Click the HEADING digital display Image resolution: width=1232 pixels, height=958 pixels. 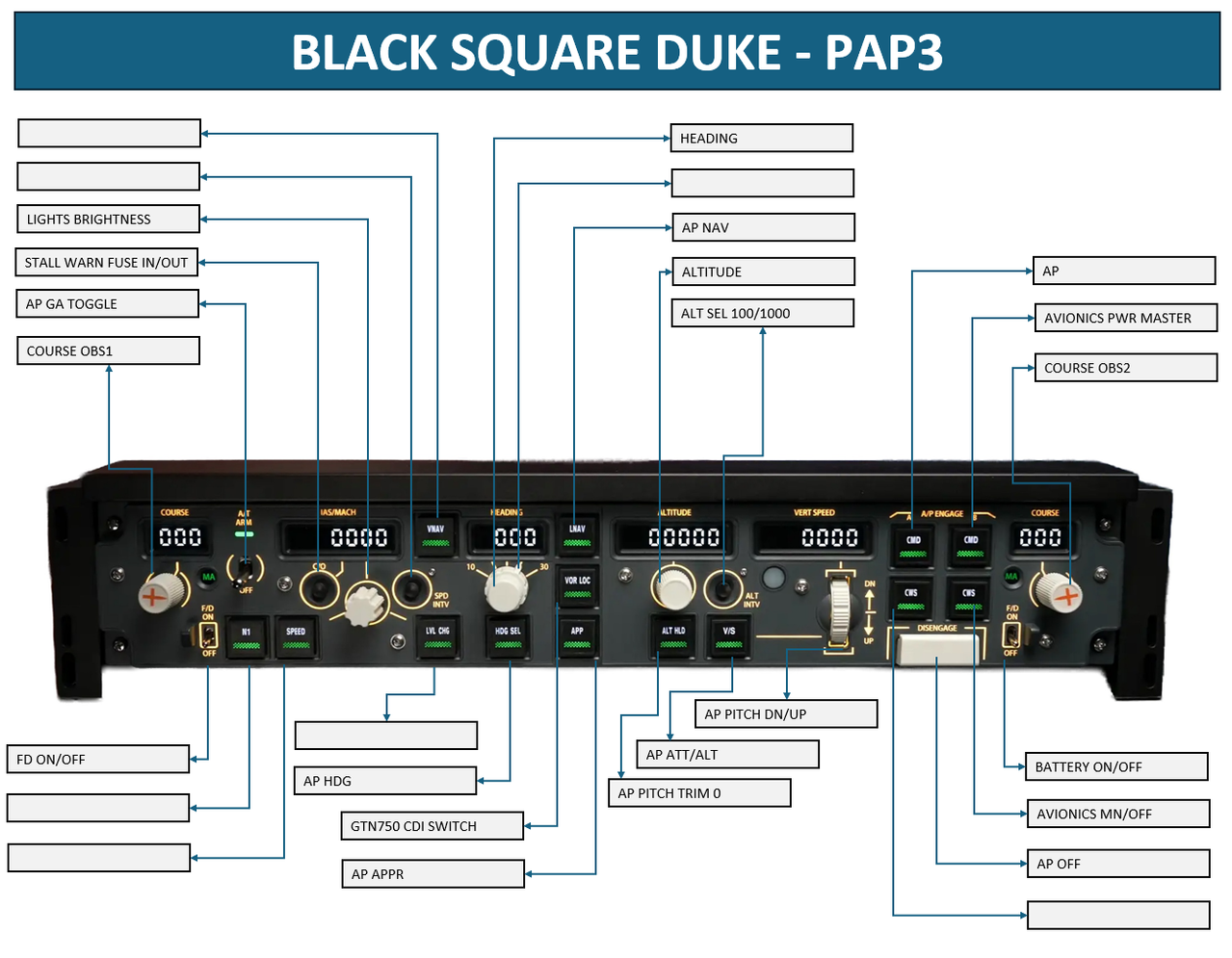[508, 536]
